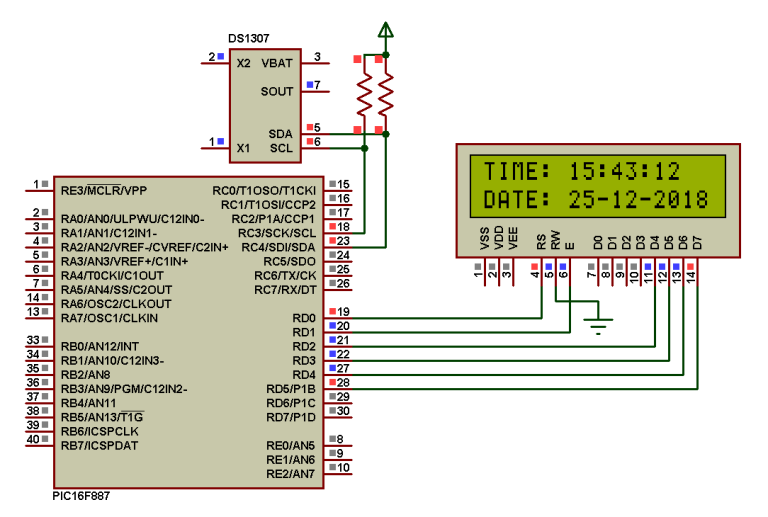Click the RS label on the LCD
This screenshot has width=768, height=517.
pyautogui.click(x=541, y=242)
